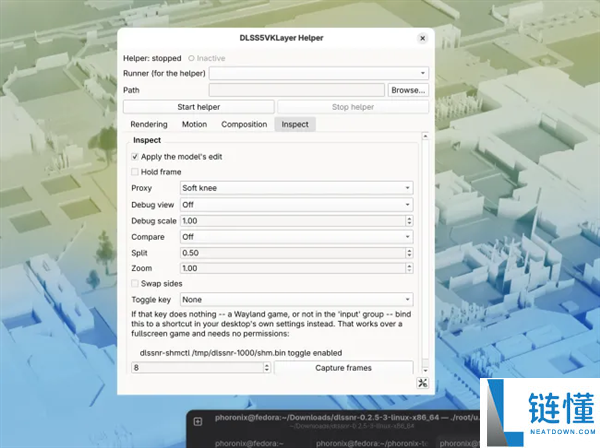The image size is (600, 448).
Task: Click the scrollbar down arrow in Inspect panel
Action: tap(425, 370)
